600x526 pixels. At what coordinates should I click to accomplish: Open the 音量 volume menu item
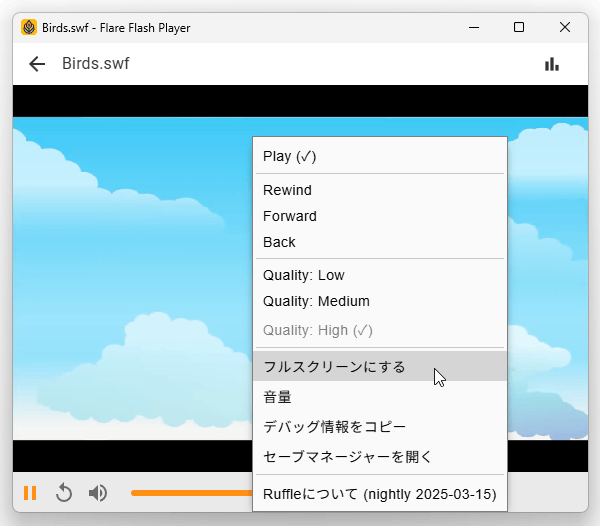coord(380,397)
